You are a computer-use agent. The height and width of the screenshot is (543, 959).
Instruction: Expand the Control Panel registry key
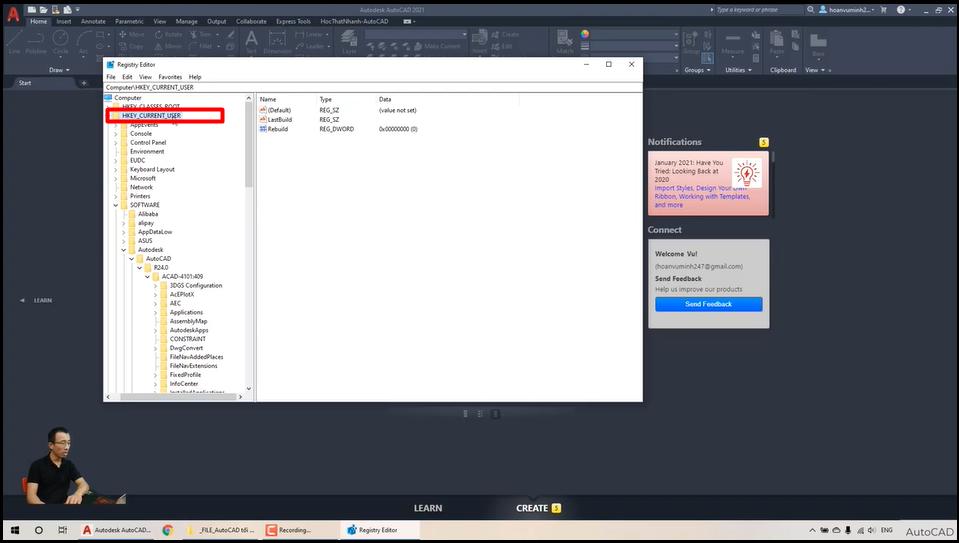pos(116,142)
